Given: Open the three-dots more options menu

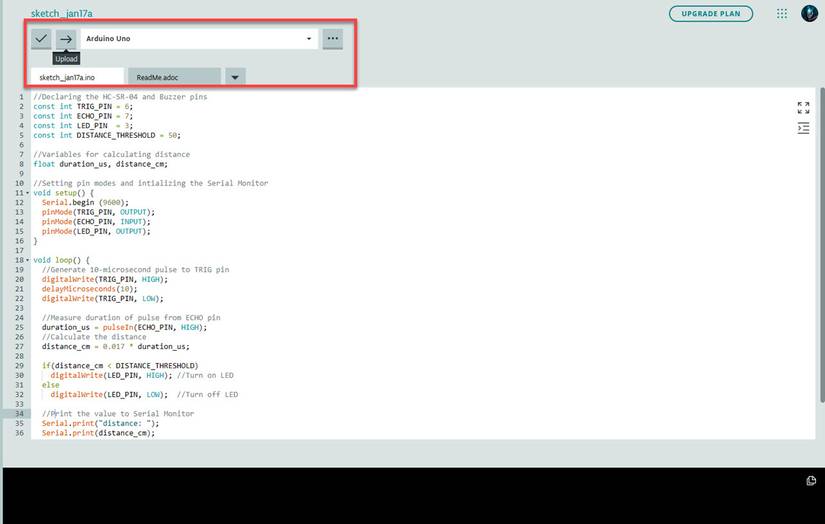Looking at the screenshot, I should (x=333, y=38).
